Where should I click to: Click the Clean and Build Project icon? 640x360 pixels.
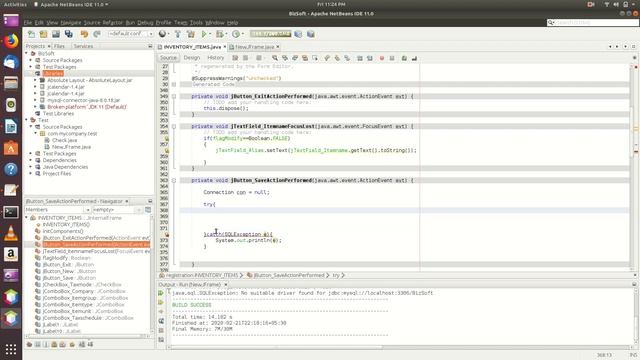click(x=191, y=34)
